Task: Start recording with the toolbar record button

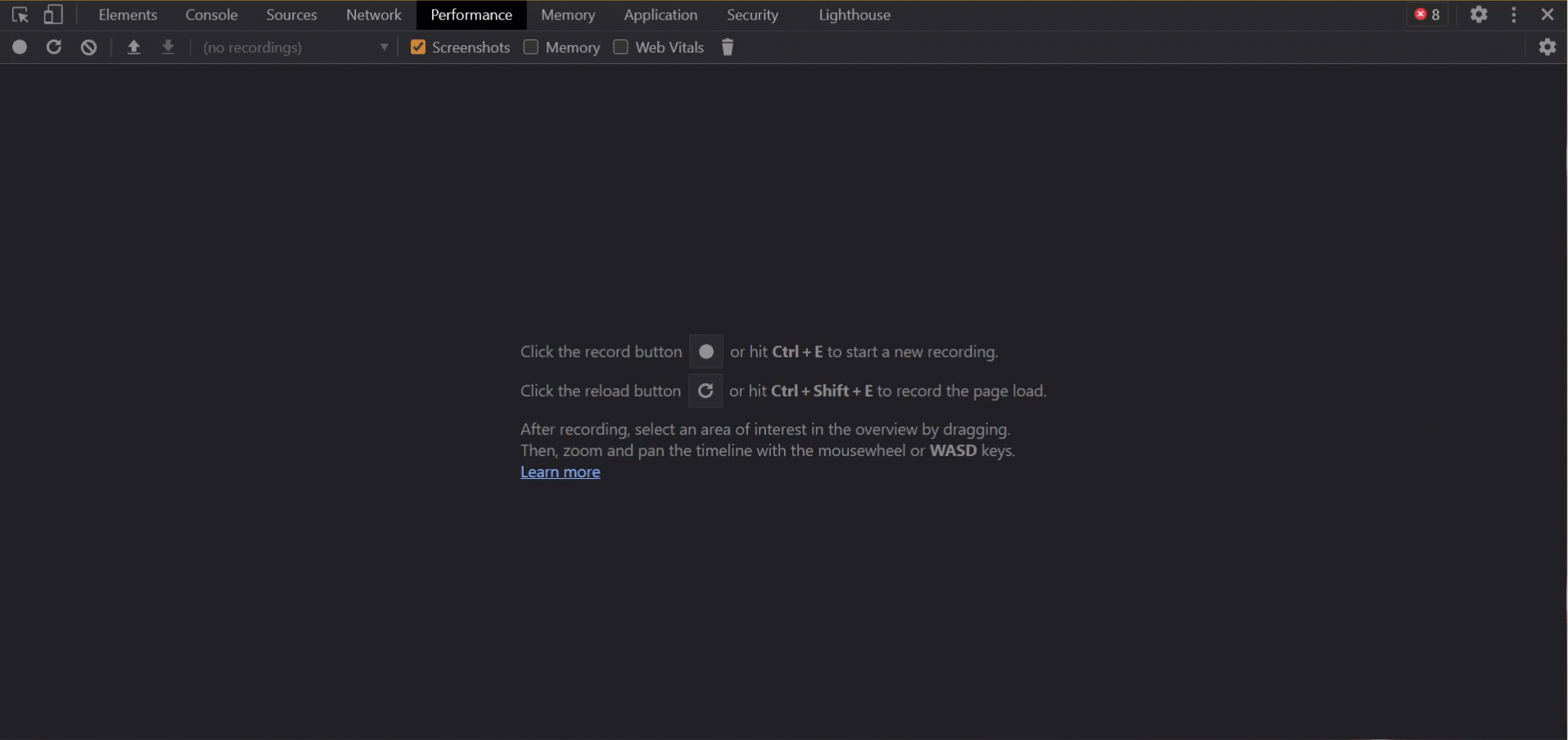Action: point(20,47)
